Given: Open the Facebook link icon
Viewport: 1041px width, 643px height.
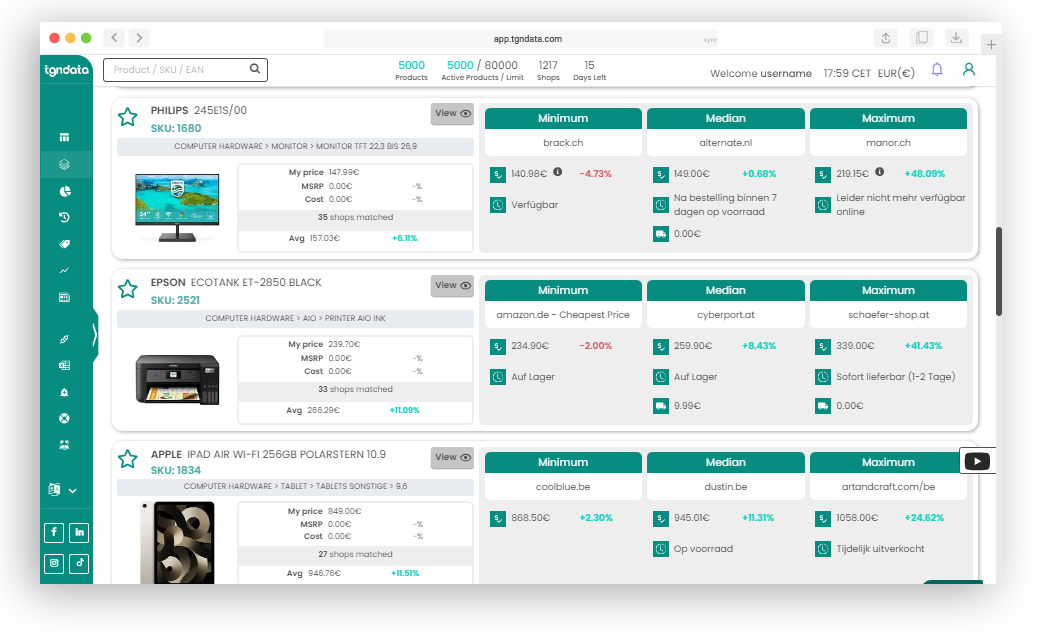Looking at the screenshot, I should coord(54,532).
